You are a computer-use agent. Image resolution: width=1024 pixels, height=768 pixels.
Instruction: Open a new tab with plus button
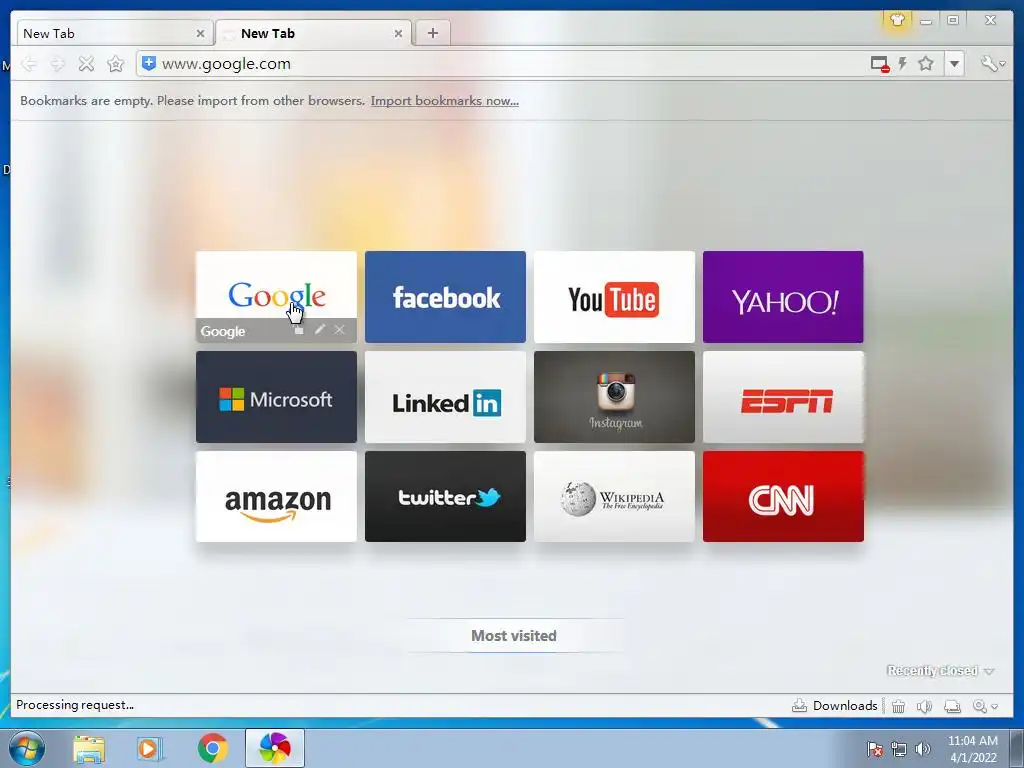point(432,33)
